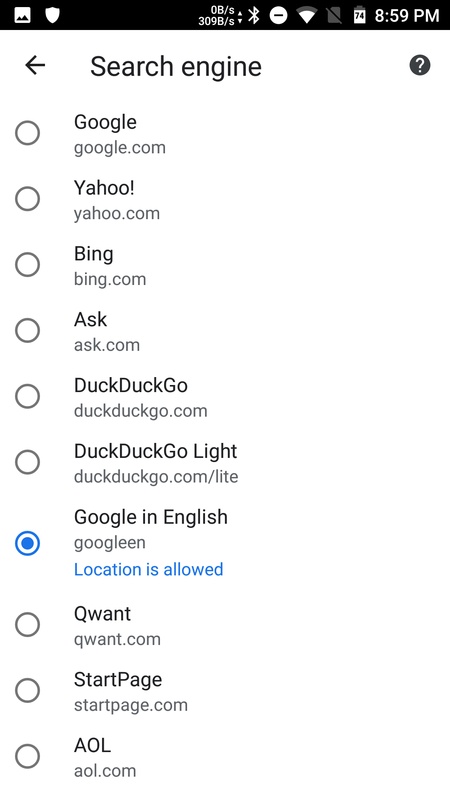Tap the Bluetooth status bar icon

pos(254,15)
